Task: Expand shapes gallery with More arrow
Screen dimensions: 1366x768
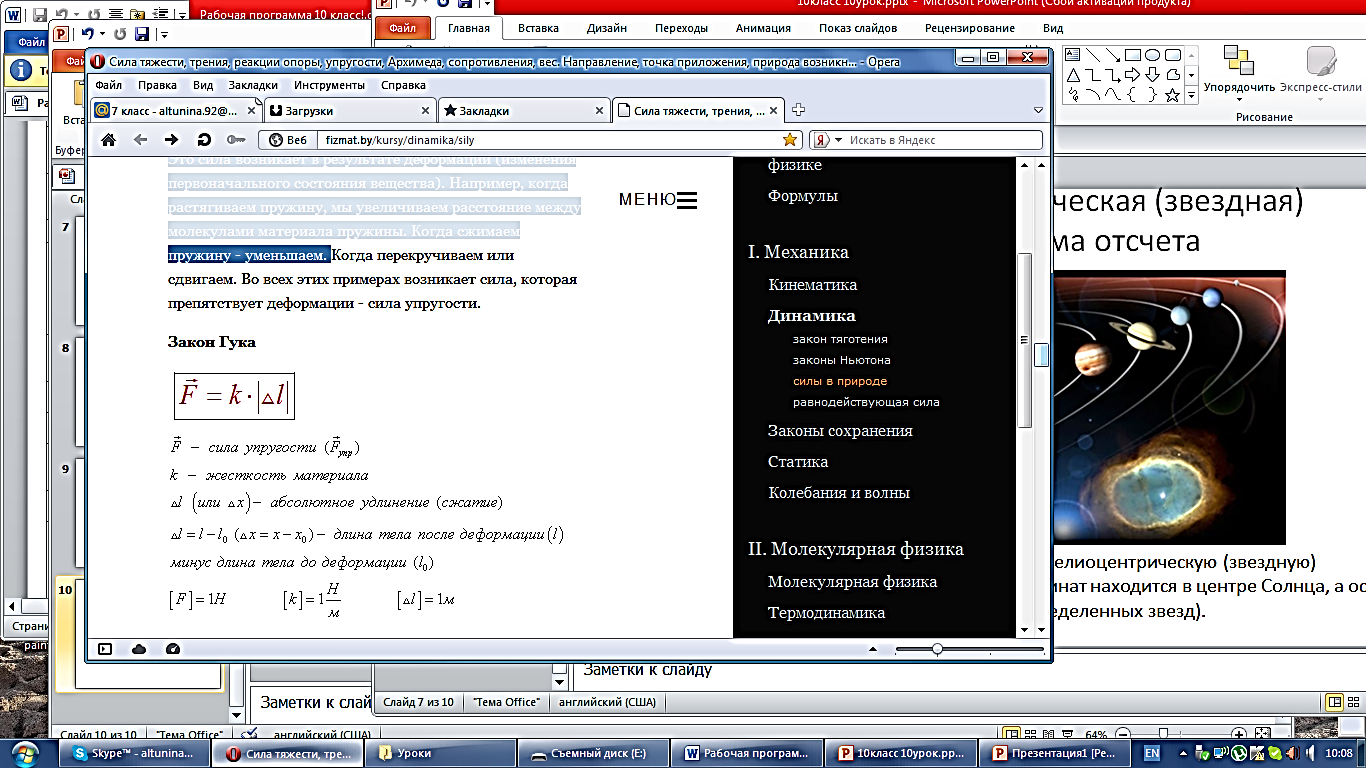Action: [x=1191, y=96]
